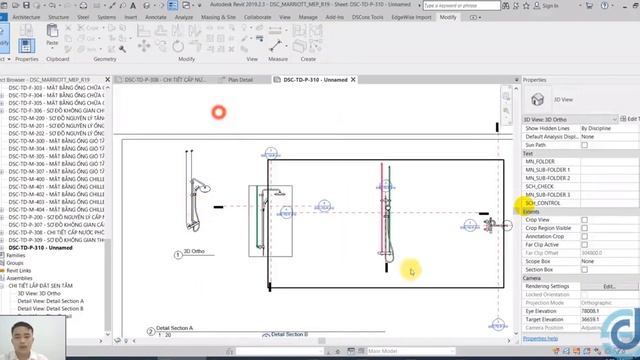Select the Offset tool icon
The height and width of the screenshot is (360, 640).
tap(160, 30)
